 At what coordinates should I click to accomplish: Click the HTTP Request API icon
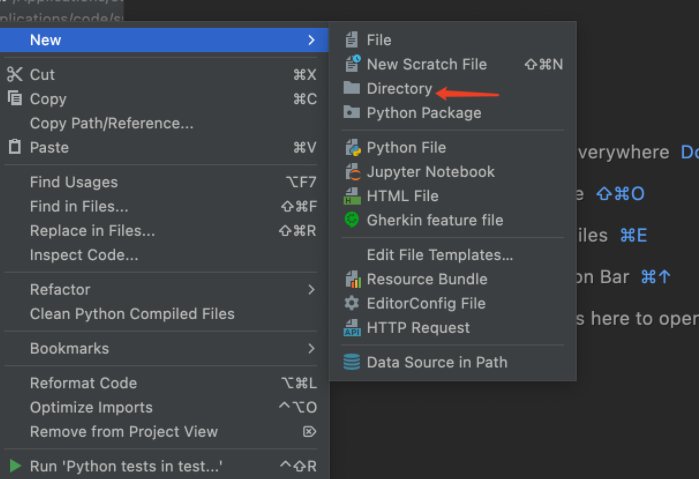(x=352, y=328)
